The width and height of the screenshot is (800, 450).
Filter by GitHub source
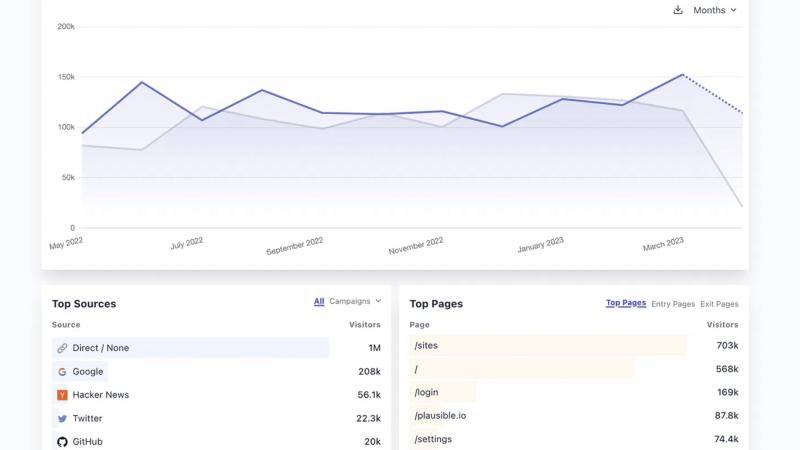pos(87,442)
